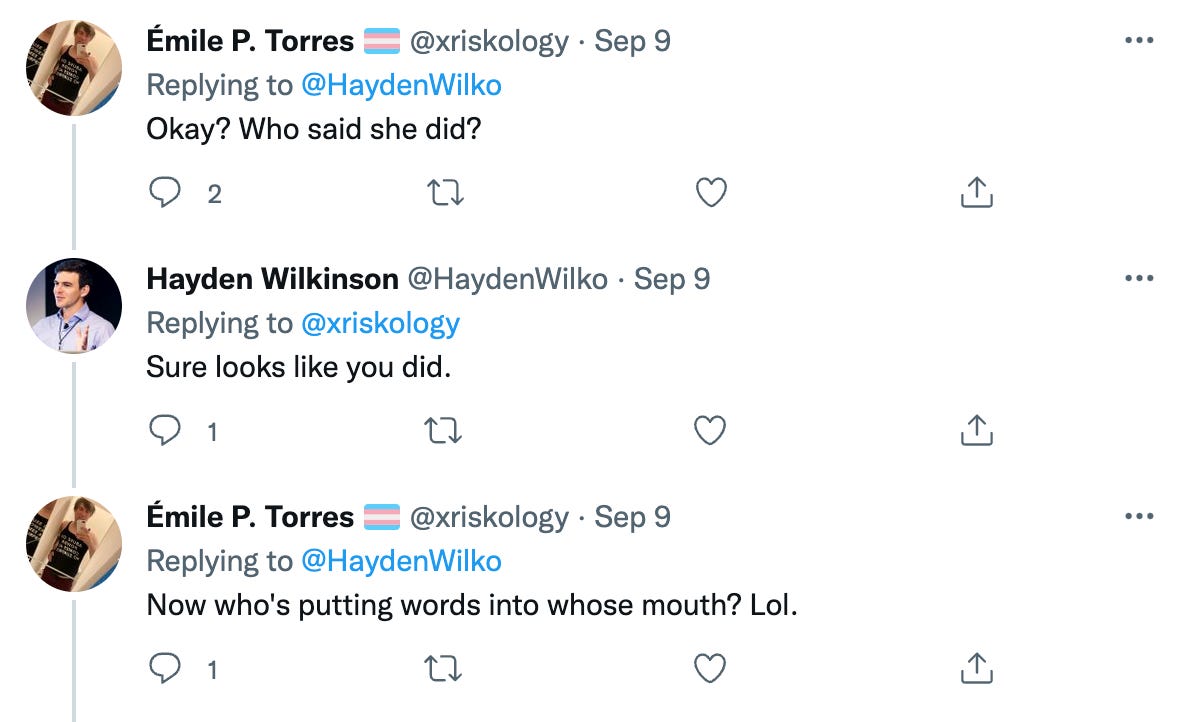Open more options on the bottom tweet

click(x=1140, y=514)
